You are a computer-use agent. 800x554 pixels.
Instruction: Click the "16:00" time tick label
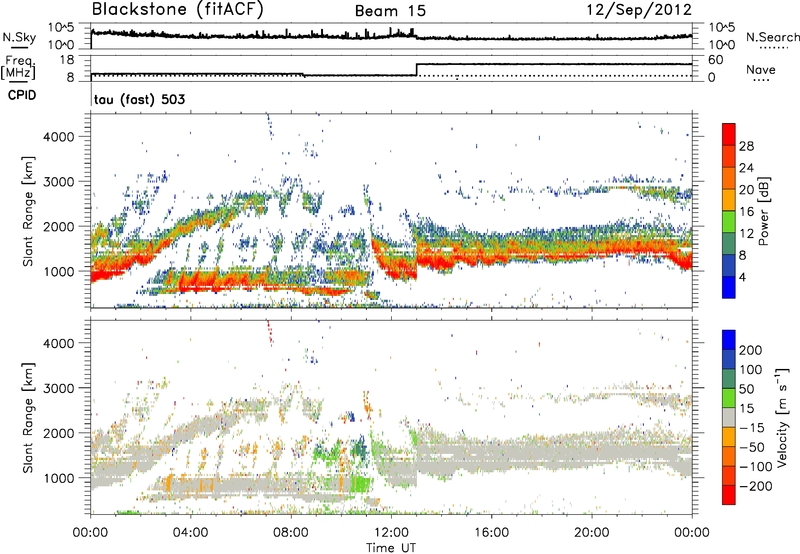point(491,533)
